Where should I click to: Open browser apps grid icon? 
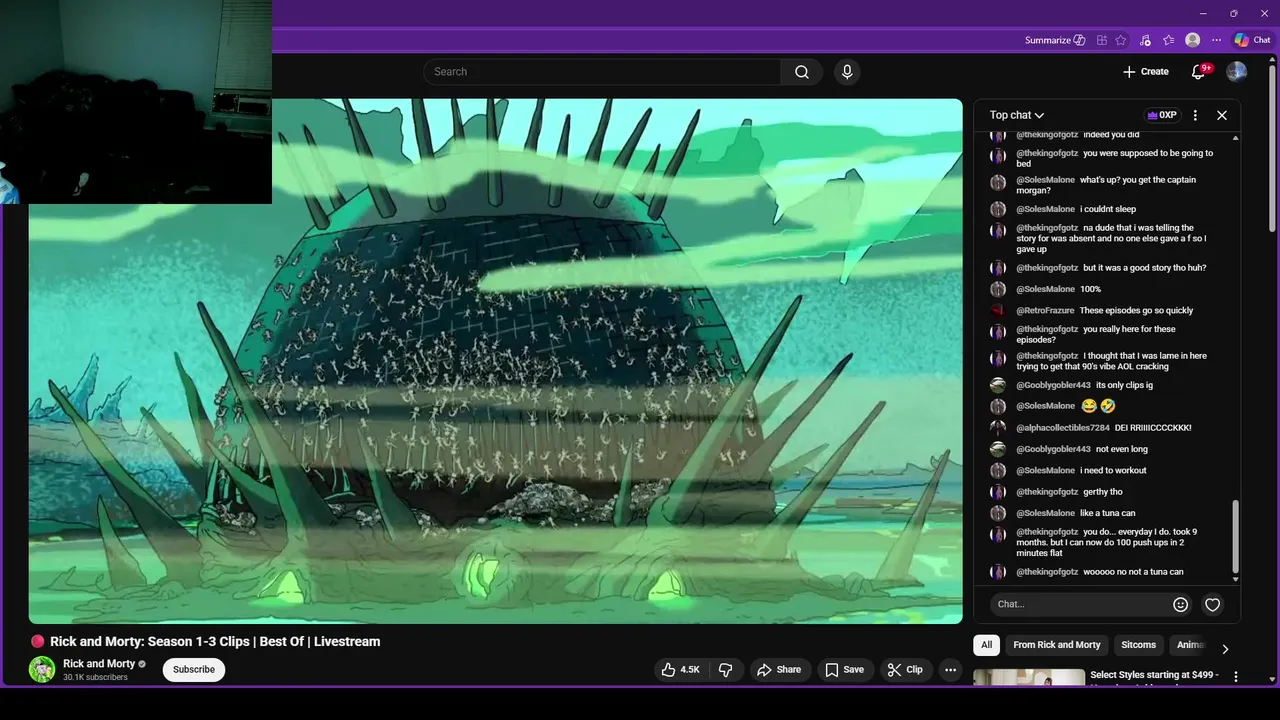(x=1102, y=40)
